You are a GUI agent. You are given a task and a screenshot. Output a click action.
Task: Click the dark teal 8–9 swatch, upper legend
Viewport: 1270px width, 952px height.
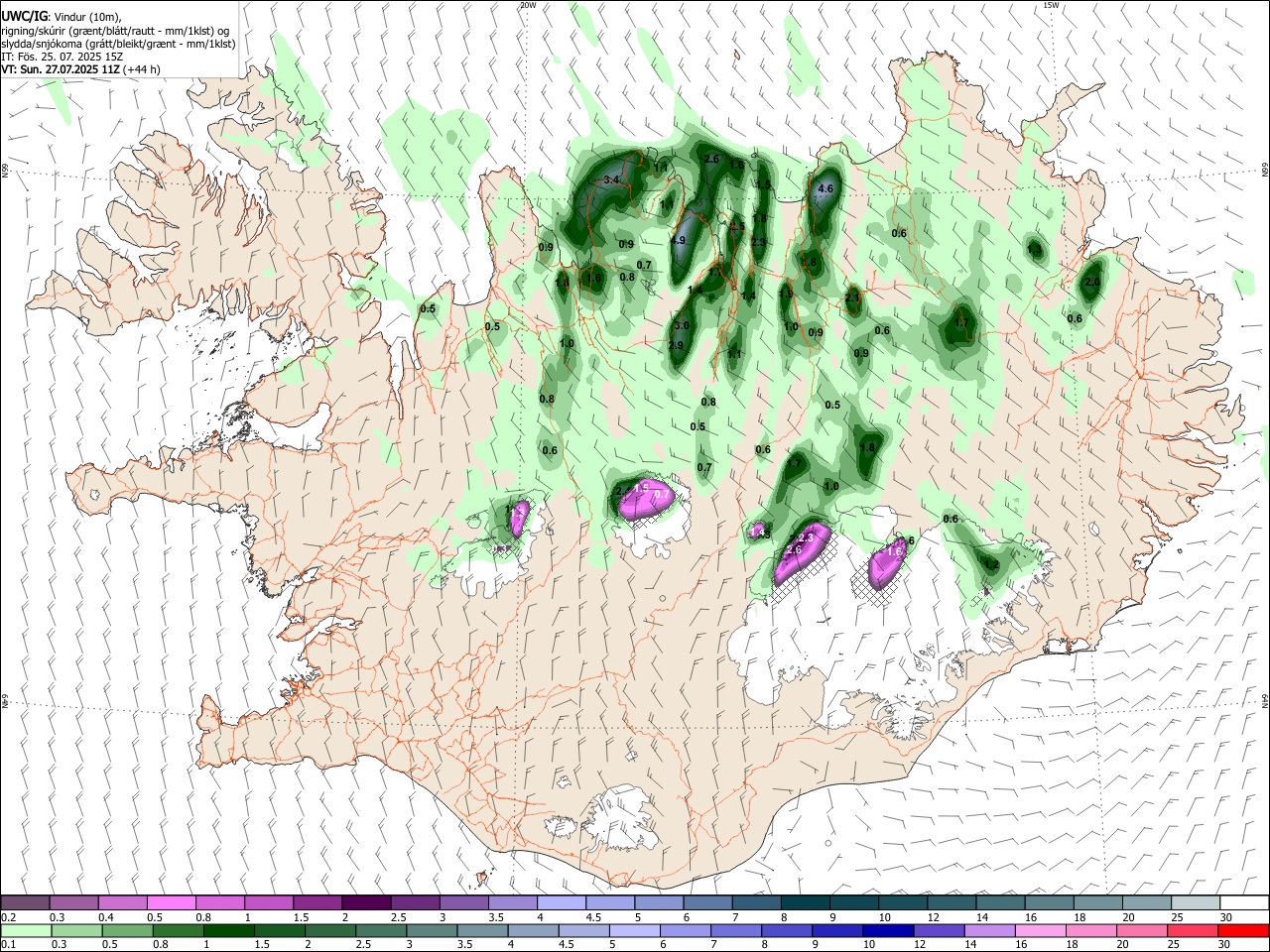[804, 902]
